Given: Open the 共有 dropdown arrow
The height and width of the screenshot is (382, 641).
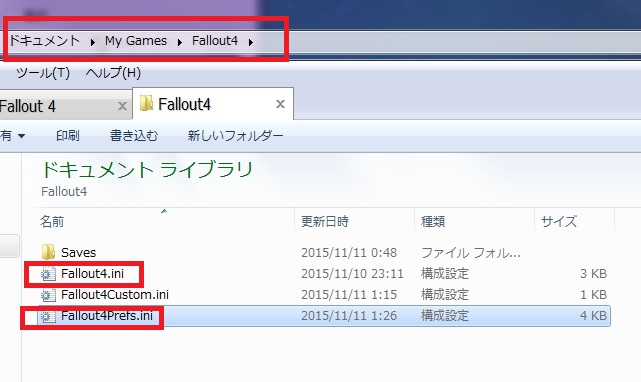Looking at the screenshot, I should coord(21,136).
